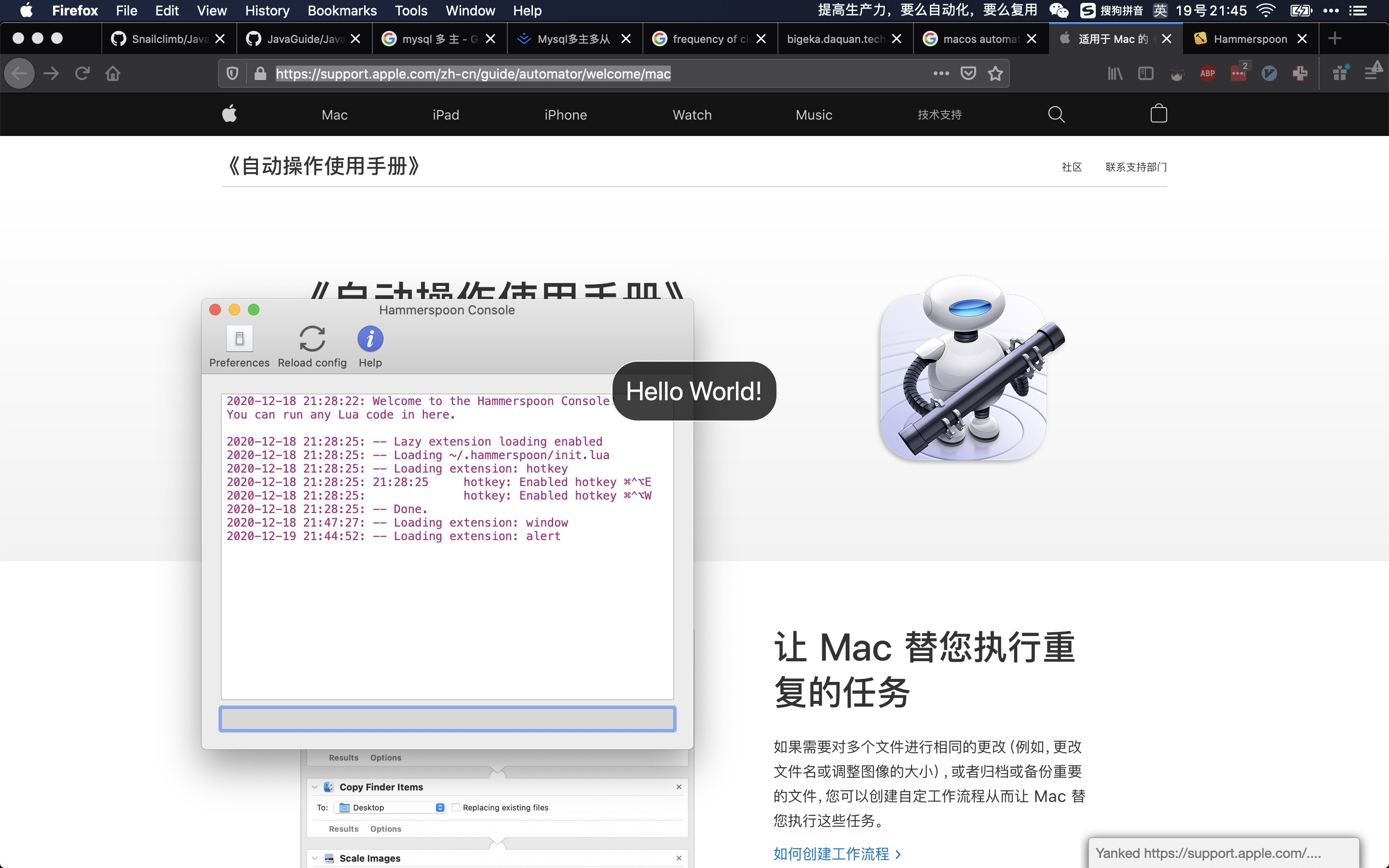1389x868 pixels.
Task: Collapse the Copy Finder Items action
Action: [x=314, y=787]
